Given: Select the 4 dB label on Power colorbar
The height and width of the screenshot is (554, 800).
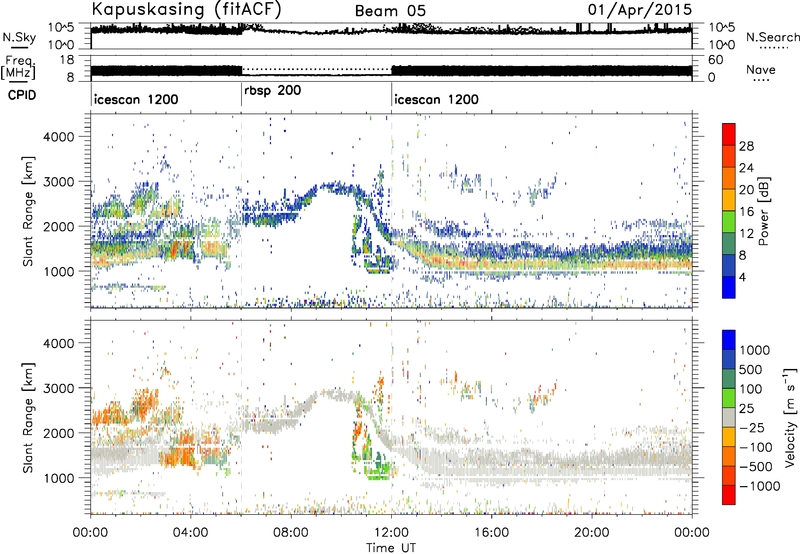Looking at the screenshot, I should pyautogui.click(x=743, y=276).
